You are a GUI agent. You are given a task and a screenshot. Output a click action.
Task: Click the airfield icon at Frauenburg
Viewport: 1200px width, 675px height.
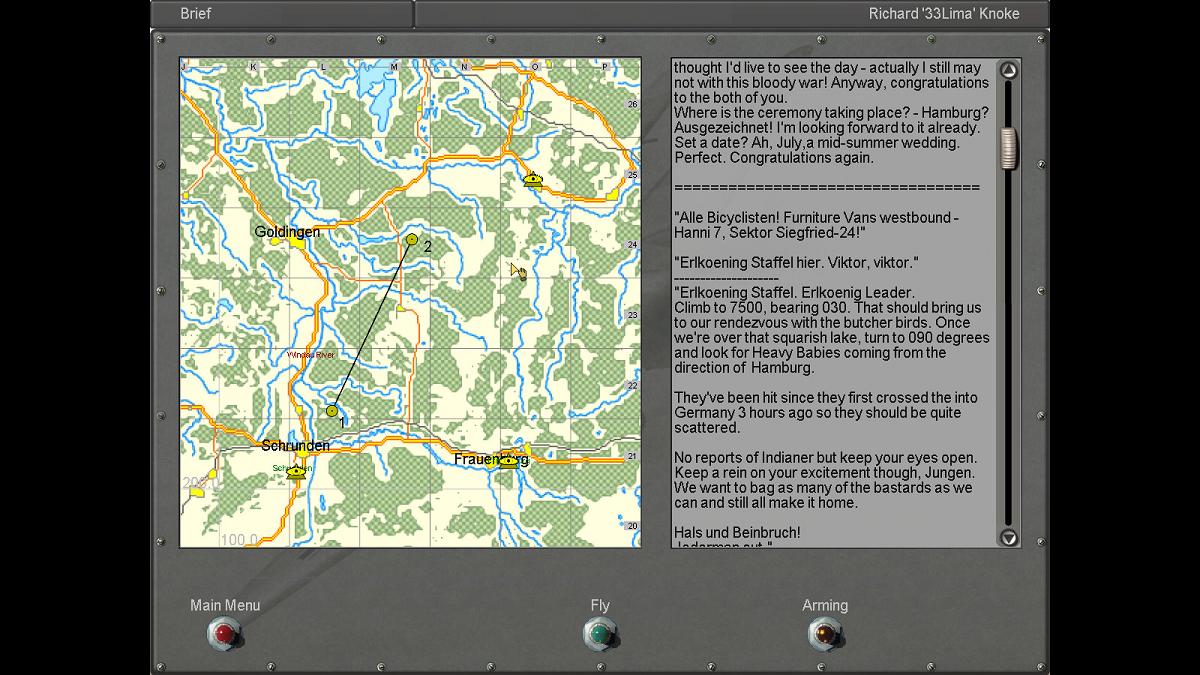coord(508,460)
